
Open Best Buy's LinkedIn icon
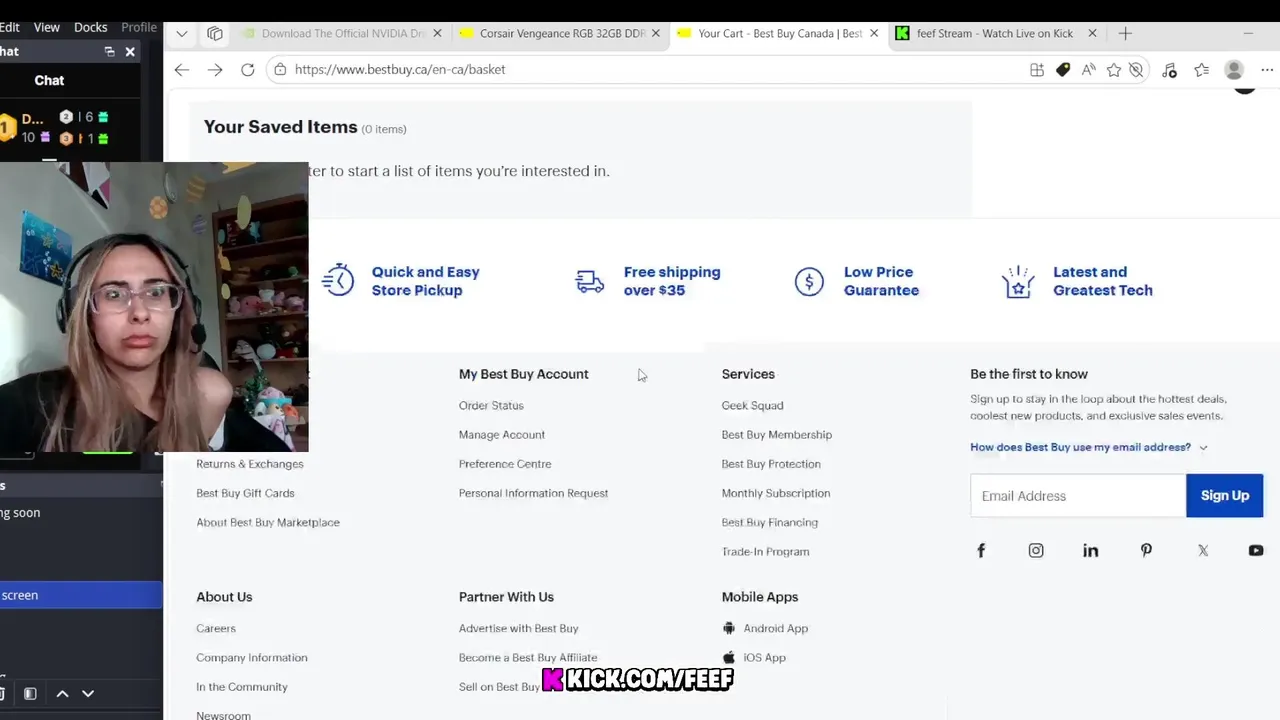click(x=1090, y=550)
